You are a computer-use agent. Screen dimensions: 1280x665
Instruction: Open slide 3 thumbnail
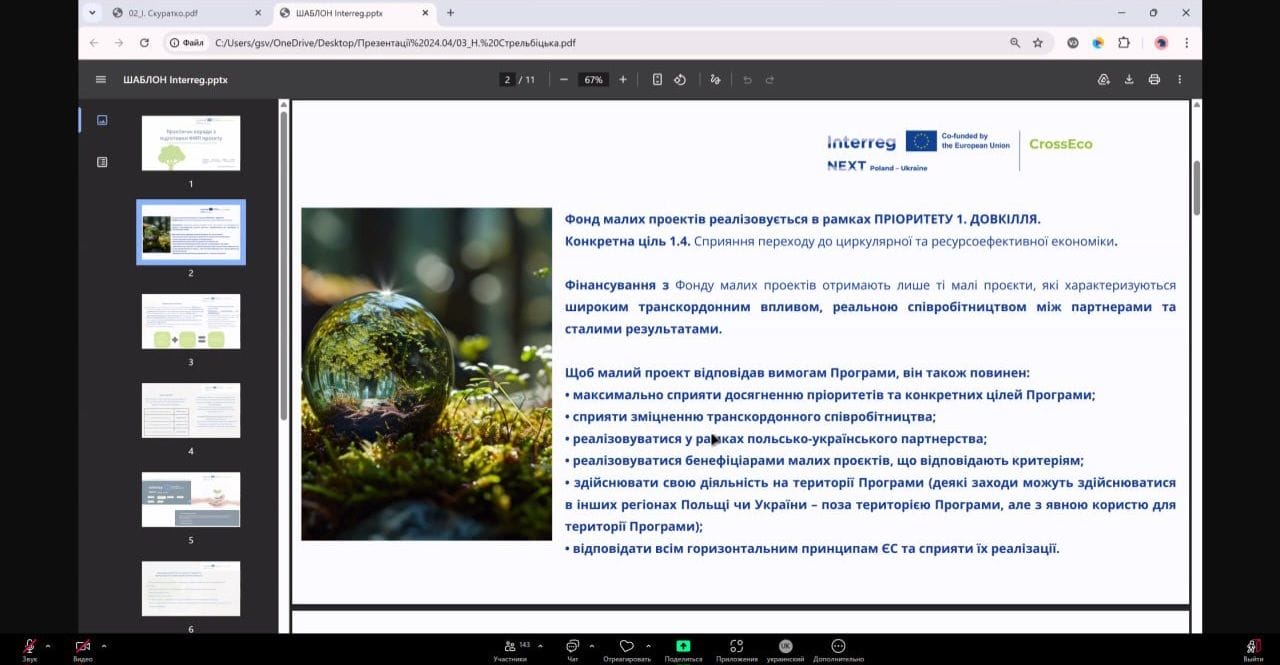pyautogui.click(x=191, y=321)
